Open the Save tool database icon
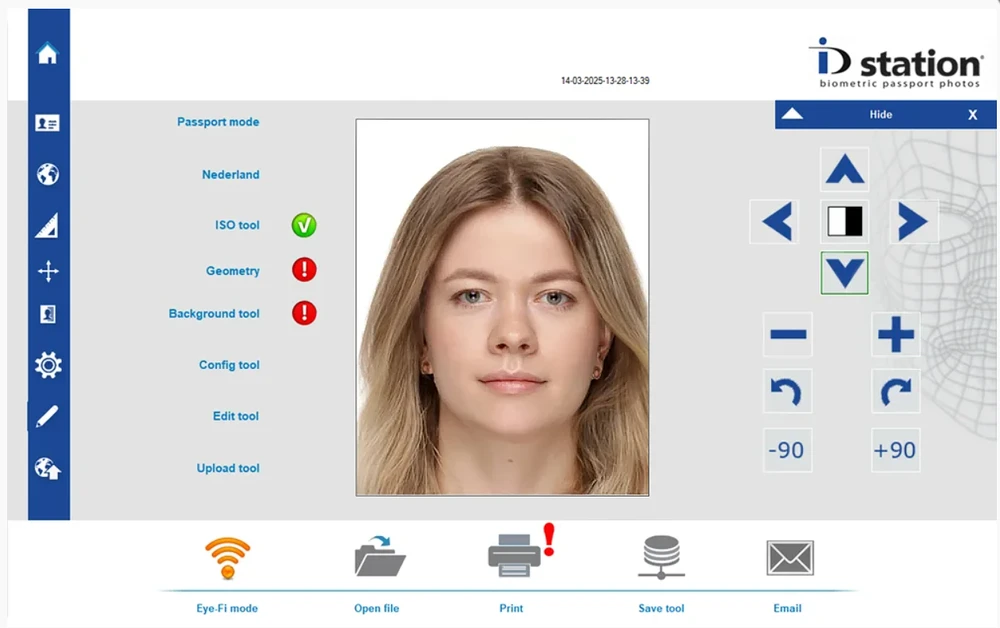The image size is (1000, 628). click(x=661, y=557)
